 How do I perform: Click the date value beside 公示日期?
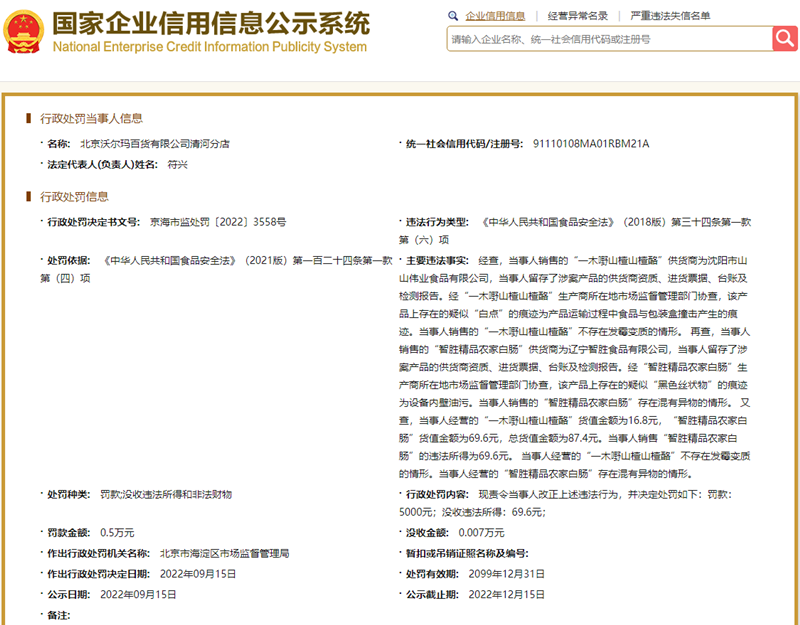pyautogui.click(x=138, y=594)
